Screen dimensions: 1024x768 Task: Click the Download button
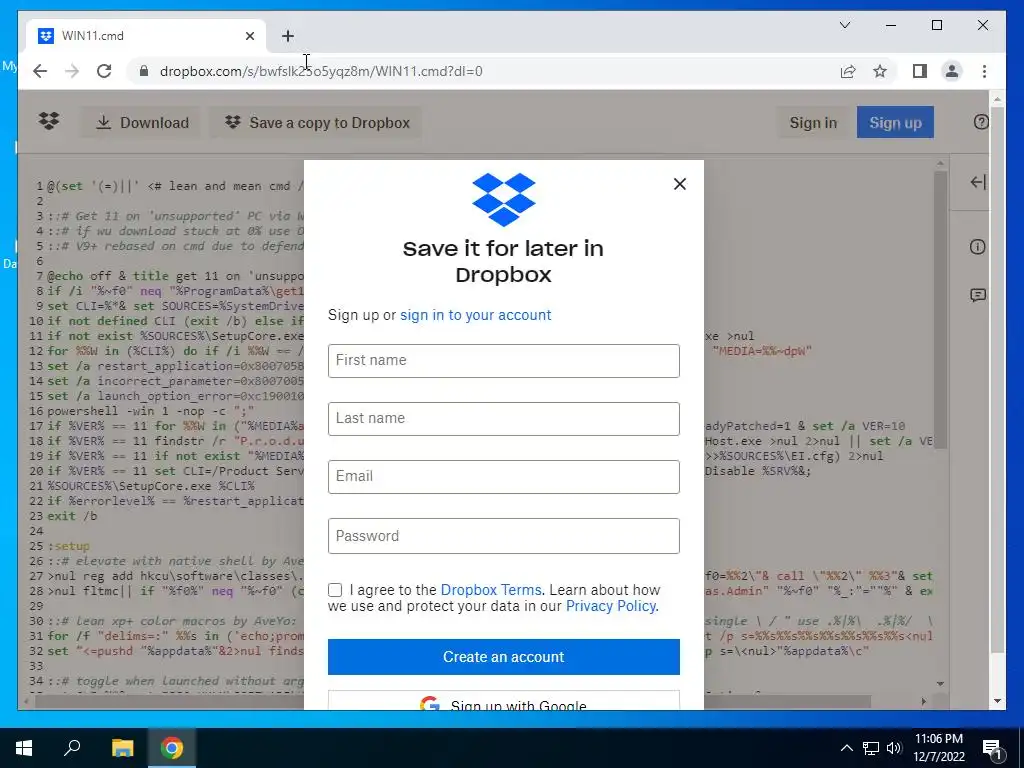(142, 123)
